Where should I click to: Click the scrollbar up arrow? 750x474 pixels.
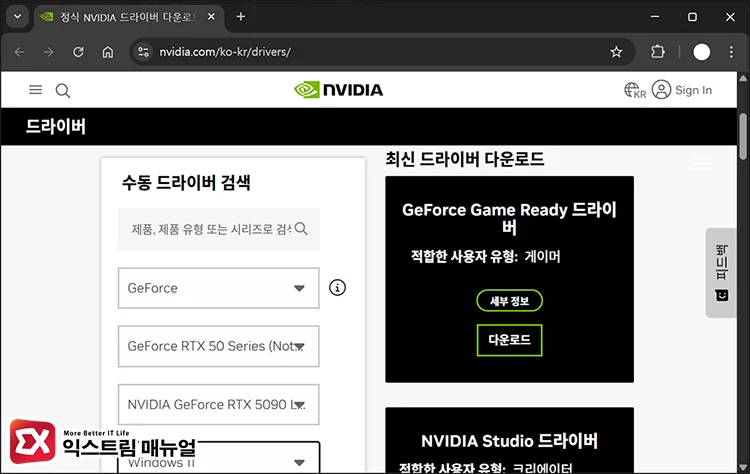pos(743,77)
